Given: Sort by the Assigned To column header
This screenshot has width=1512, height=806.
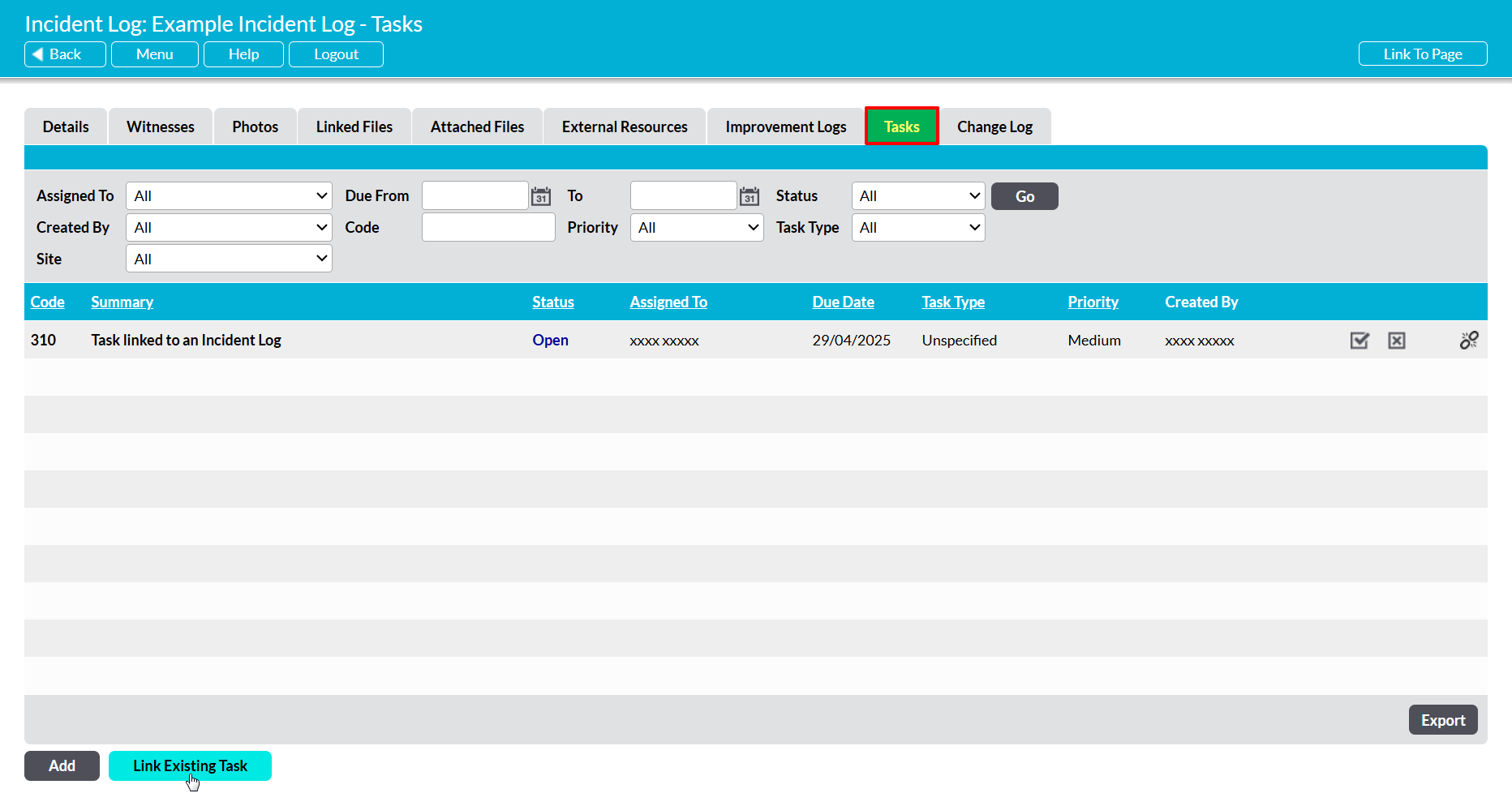Looking at the screenshot, I should 668,302.
